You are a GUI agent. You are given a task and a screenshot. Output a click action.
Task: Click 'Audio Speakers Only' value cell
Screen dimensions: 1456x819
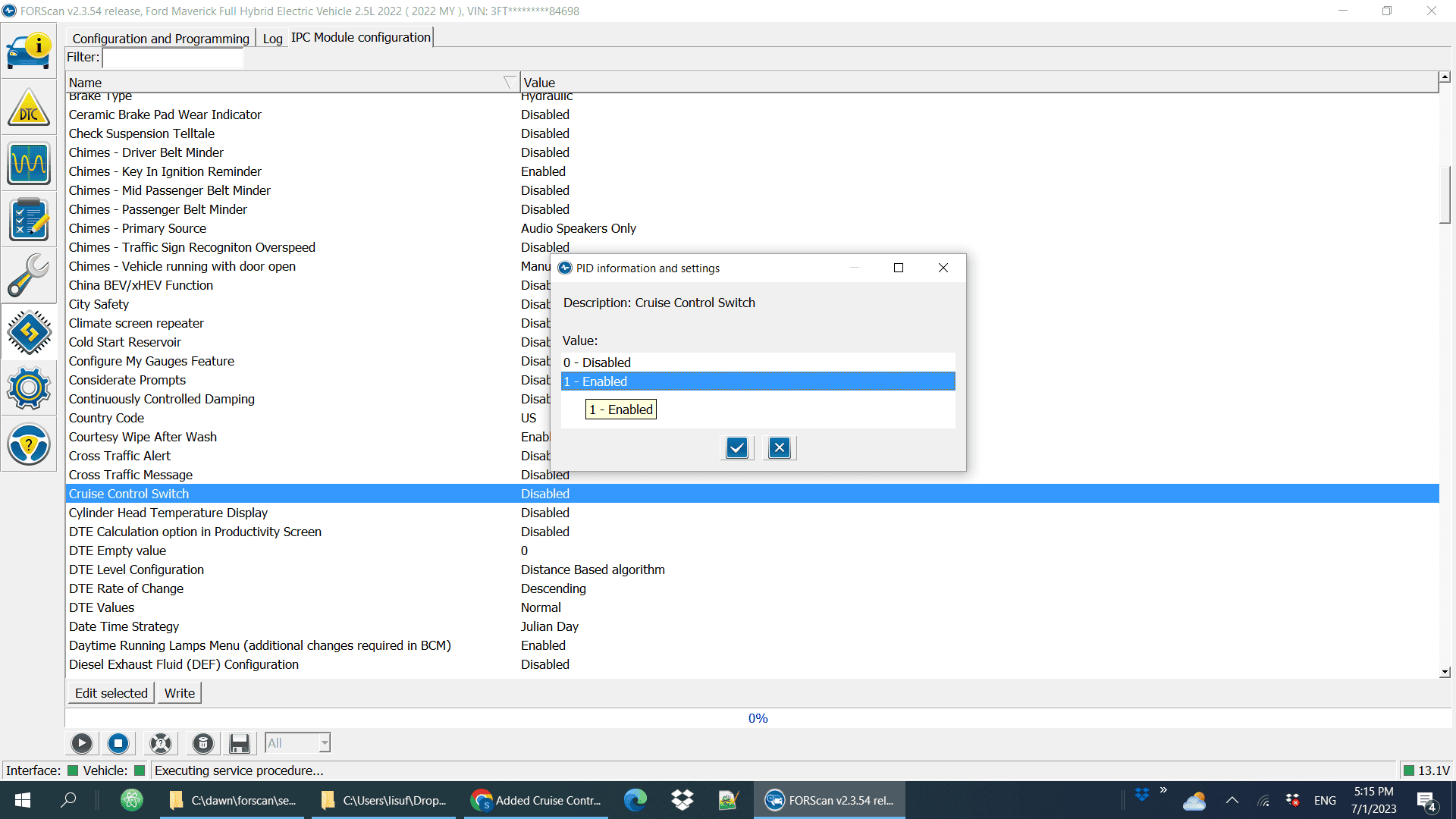(579, 228)
